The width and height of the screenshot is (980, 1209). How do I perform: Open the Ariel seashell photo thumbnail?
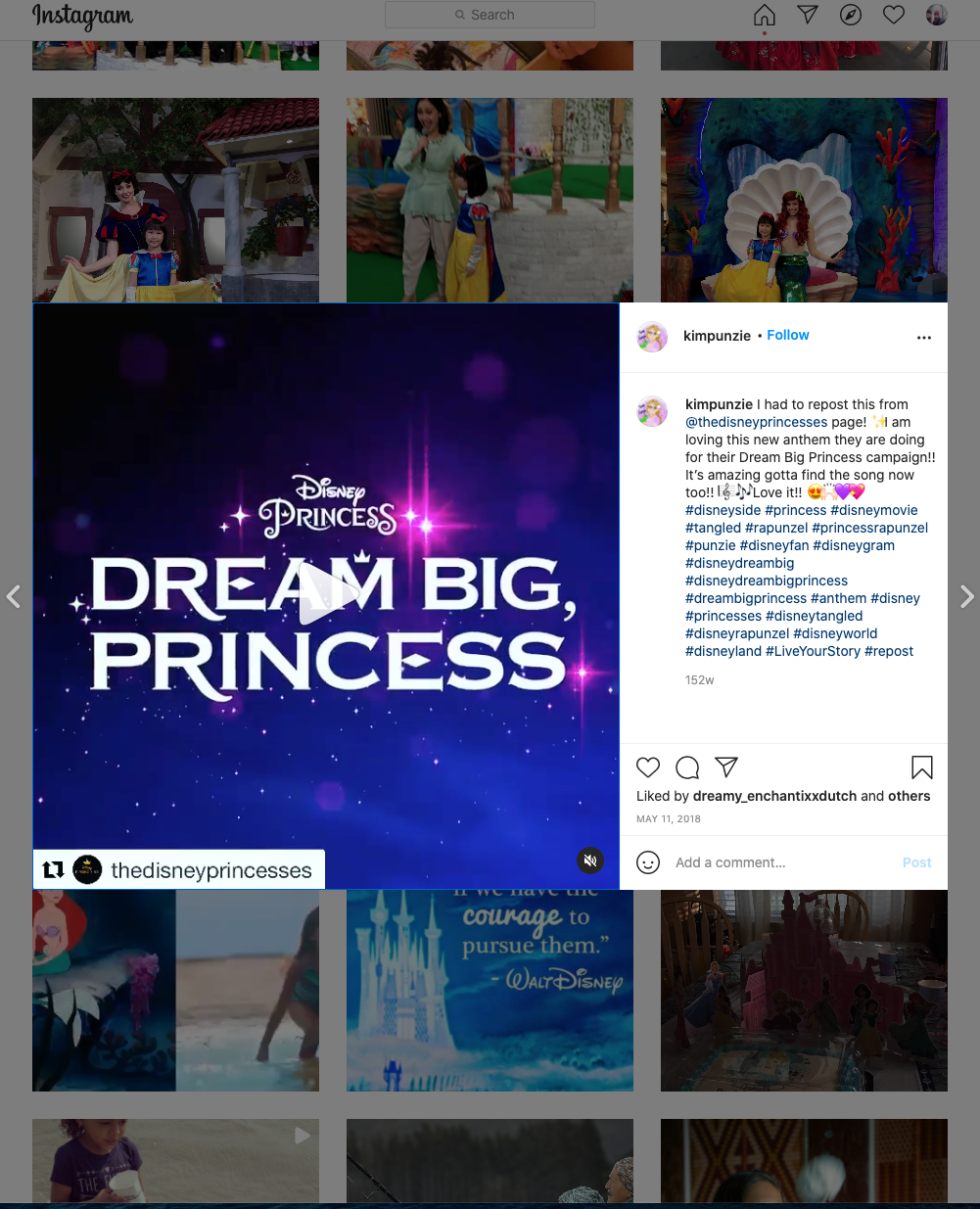pos(804,200)
